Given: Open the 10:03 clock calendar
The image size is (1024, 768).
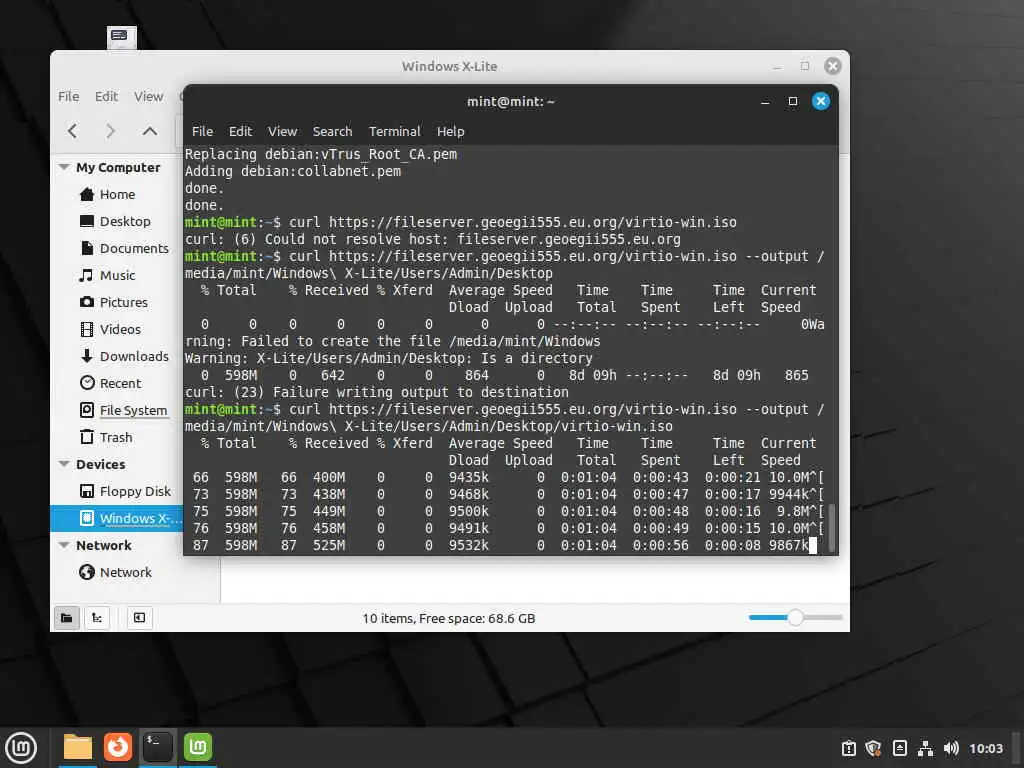Looking at the screenshot, I should tap(985, 748).
